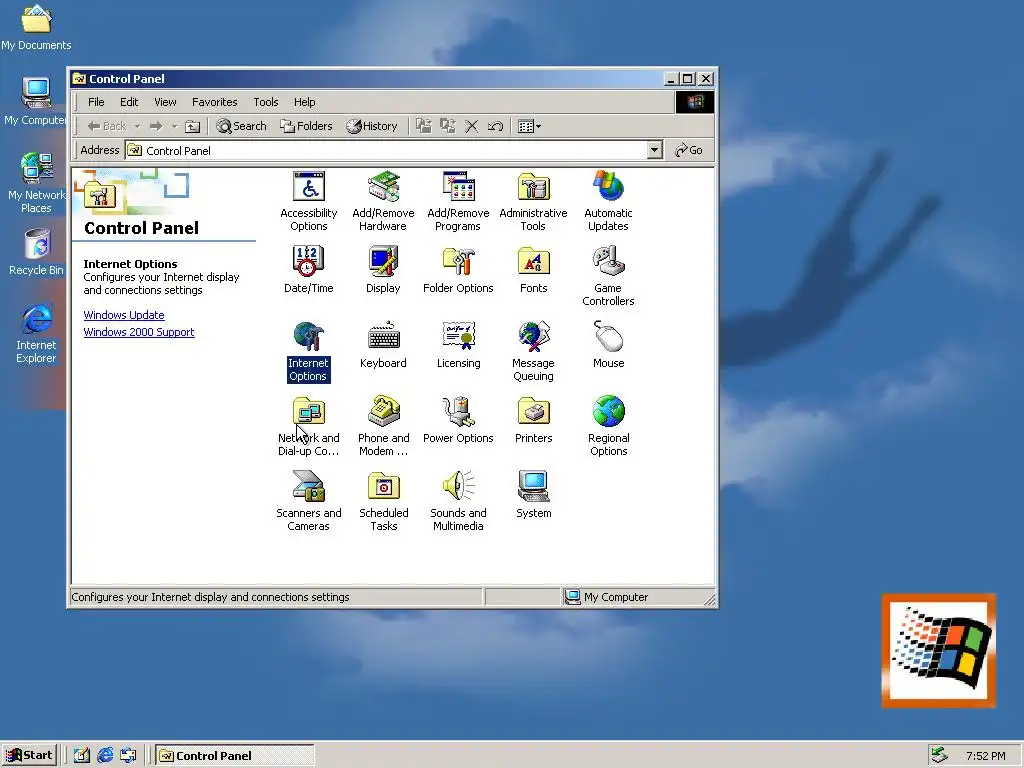This screenshot has height=768, width=1024.
Task: Select Internet Explorer desktop icon
Action: click(36, 333)
